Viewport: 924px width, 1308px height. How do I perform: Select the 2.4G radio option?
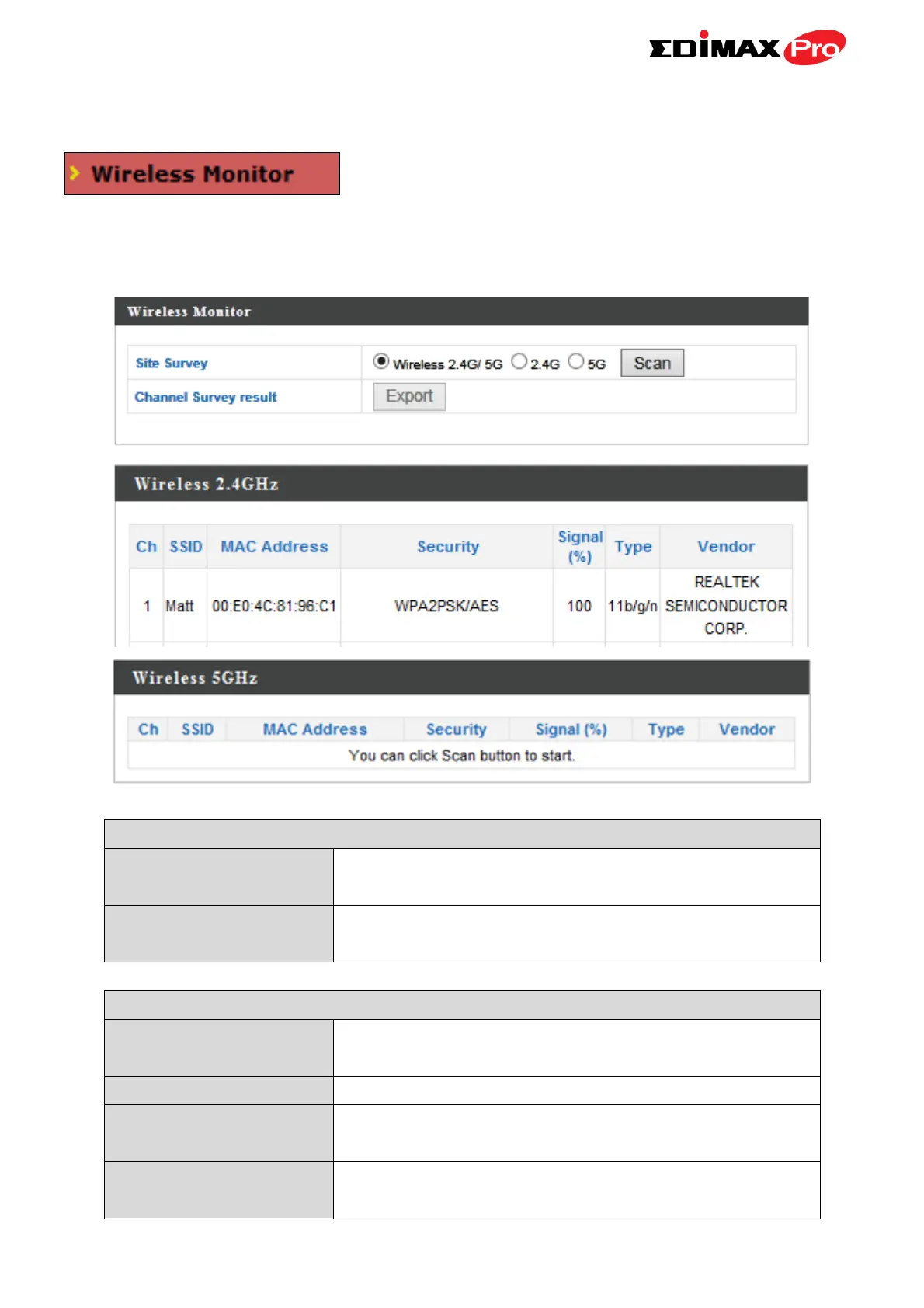(519, 361)
